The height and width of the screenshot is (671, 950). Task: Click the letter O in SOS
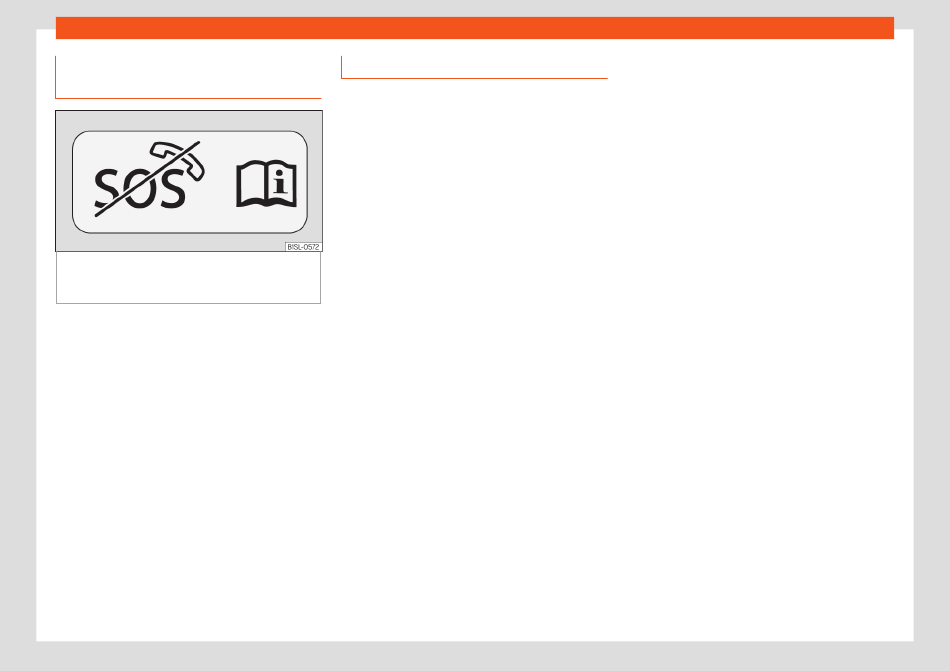click(x=141, y=189)
